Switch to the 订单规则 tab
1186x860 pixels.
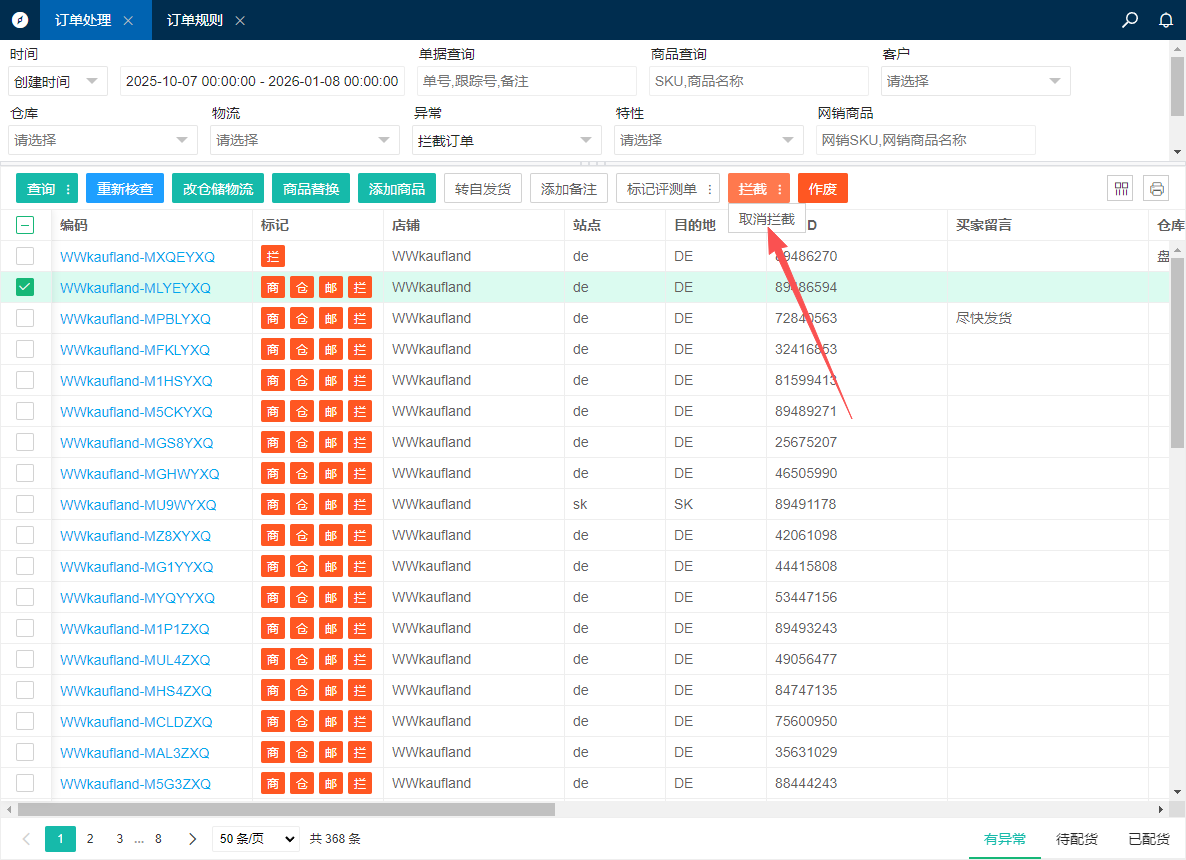tap(194, 21)
